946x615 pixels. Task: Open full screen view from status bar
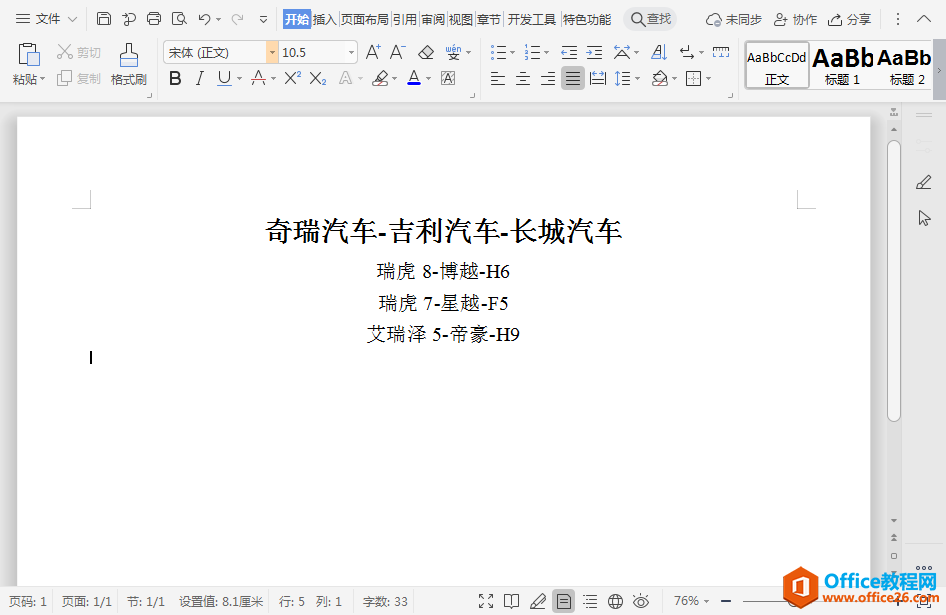click(x=486, y=601)
